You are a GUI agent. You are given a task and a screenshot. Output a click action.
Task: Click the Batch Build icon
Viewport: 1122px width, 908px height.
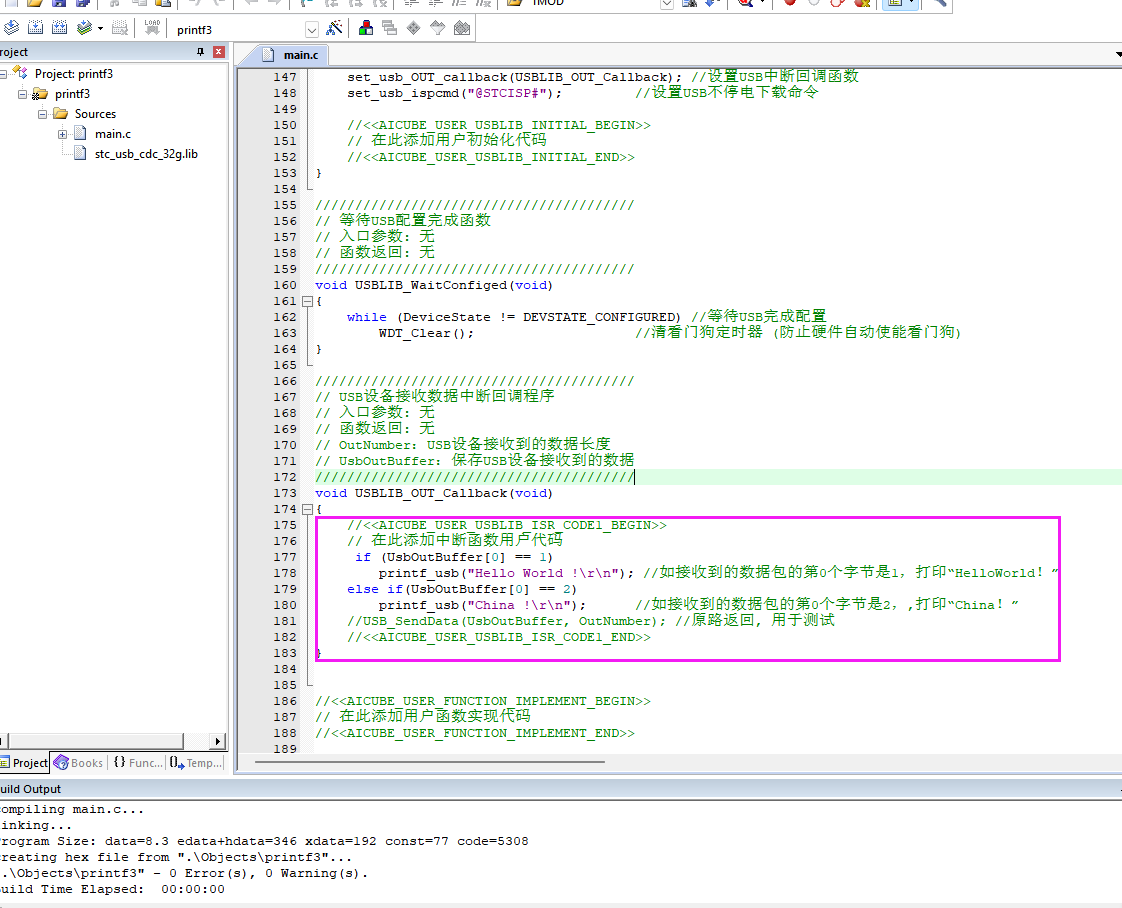[x=84, y=29]
